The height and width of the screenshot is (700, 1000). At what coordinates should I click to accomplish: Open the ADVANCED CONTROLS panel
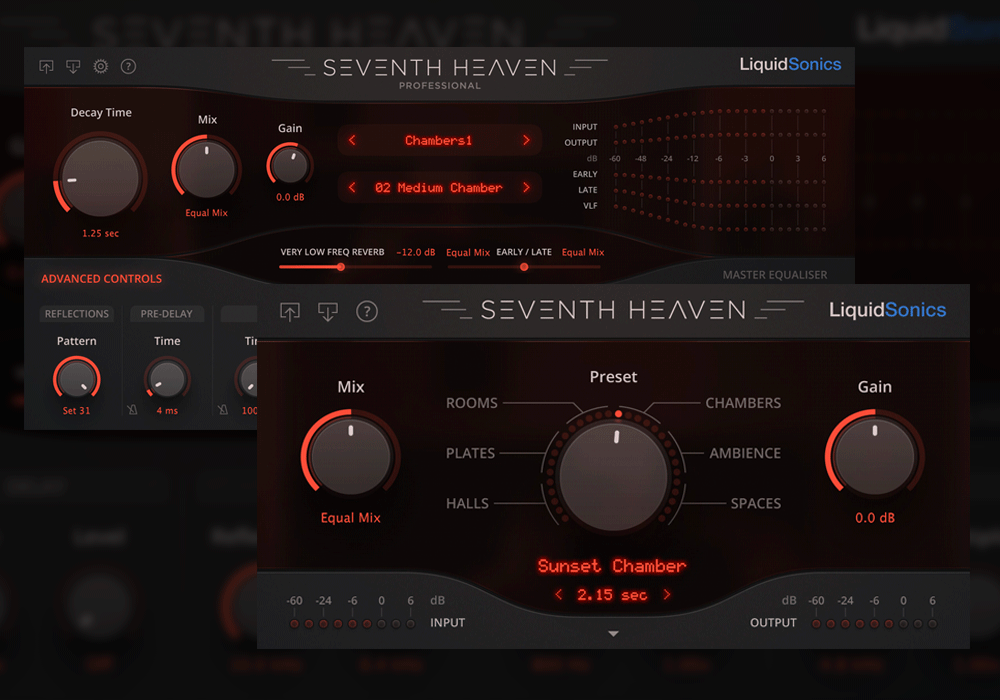(x=101, y=279)
